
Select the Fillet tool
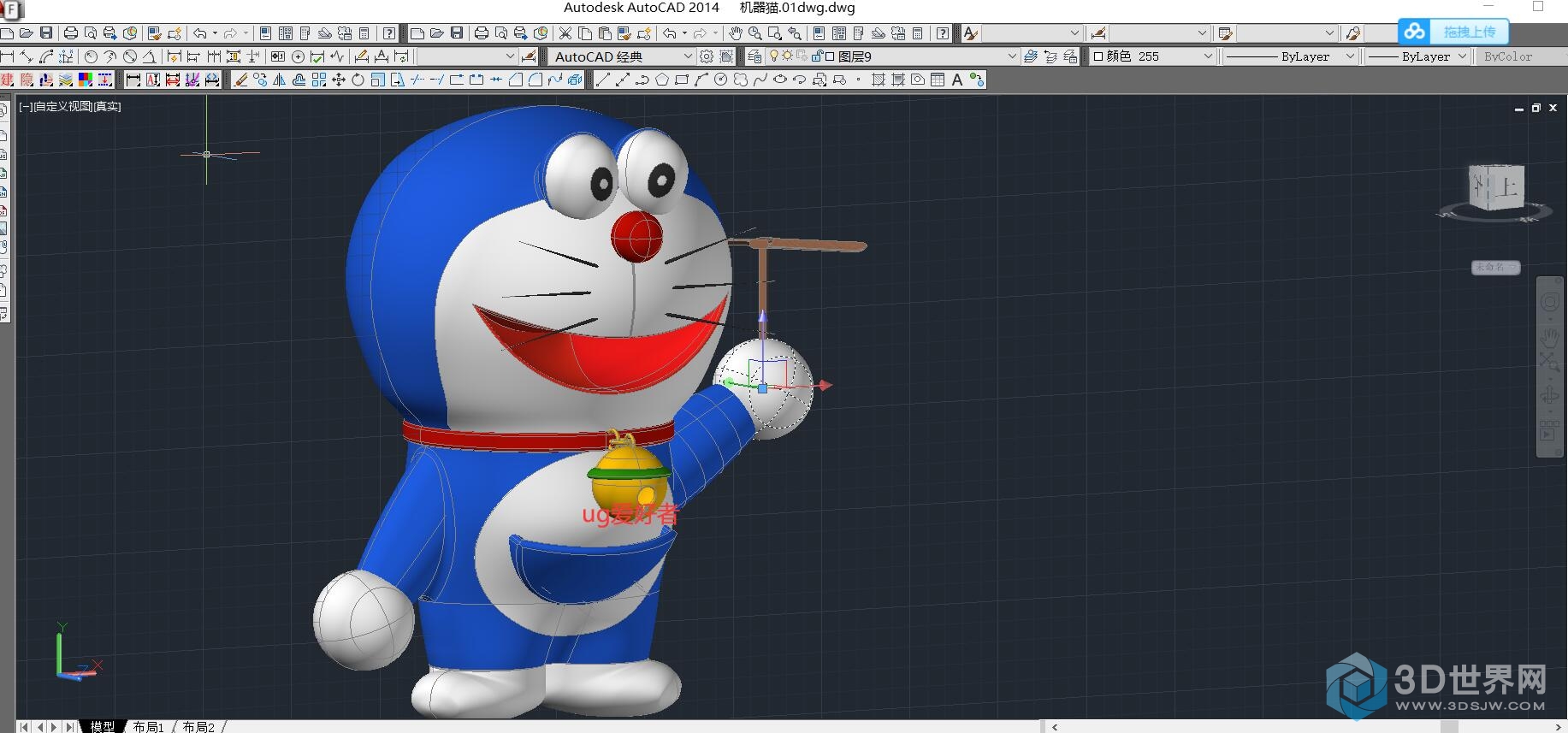click(x=535, y=80)
